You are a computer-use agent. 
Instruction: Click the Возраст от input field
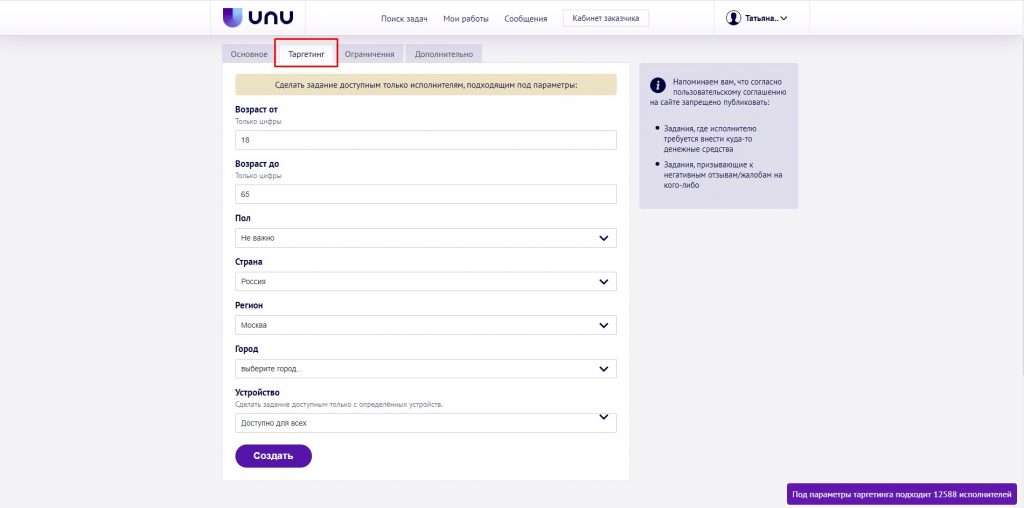point(426,140)
